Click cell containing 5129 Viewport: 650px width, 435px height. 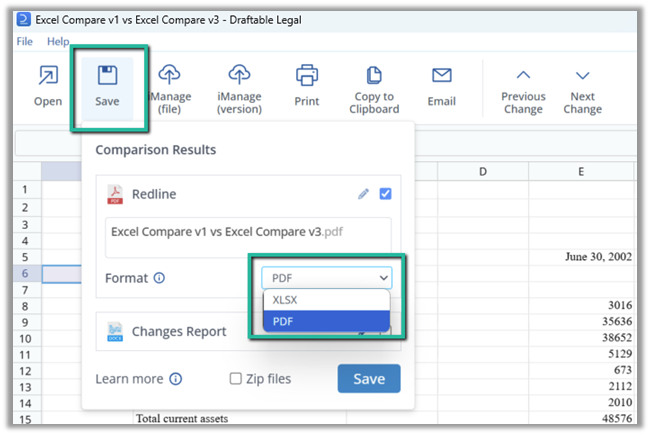[x=581, y=354]
